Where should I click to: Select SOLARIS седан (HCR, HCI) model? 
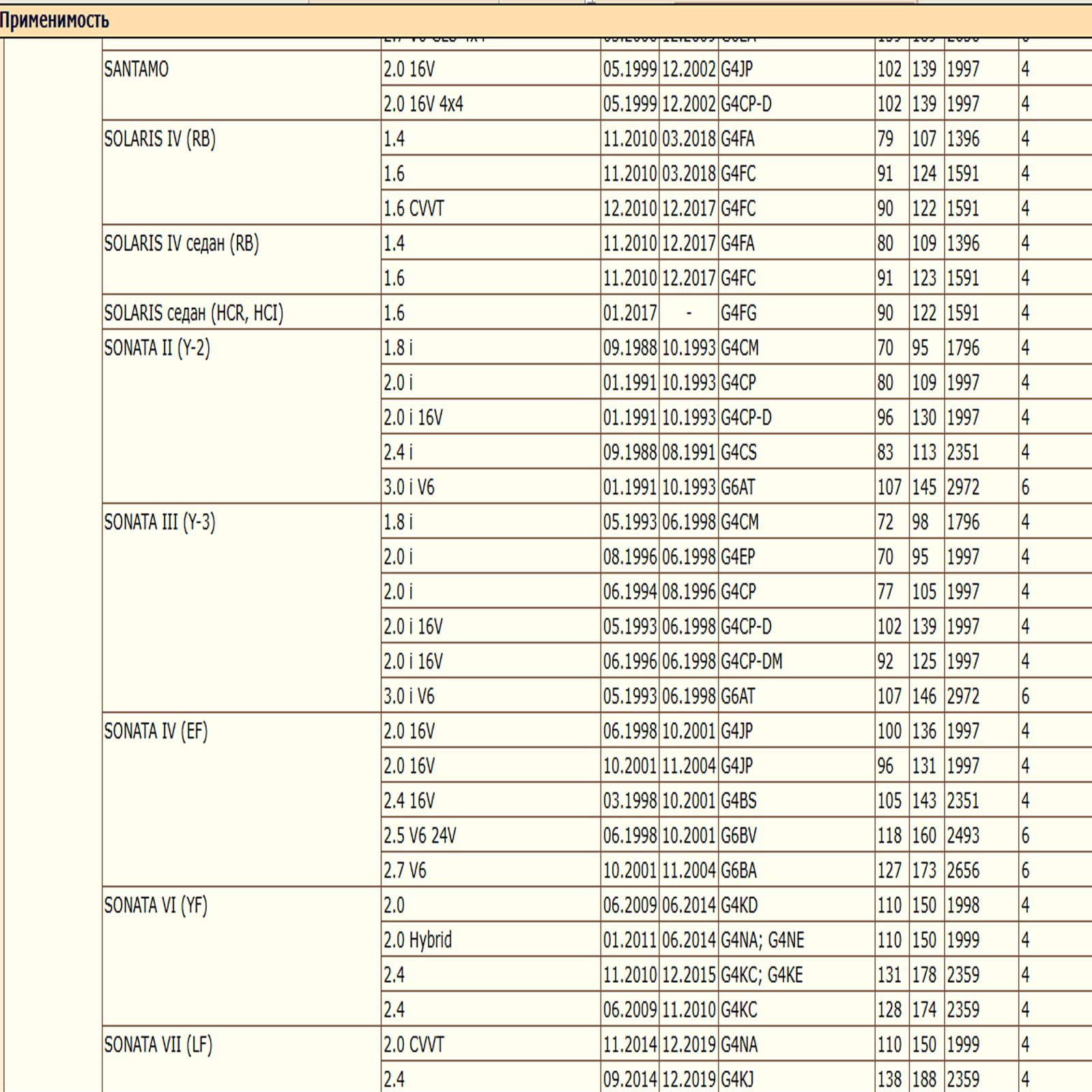pos(194,313)
